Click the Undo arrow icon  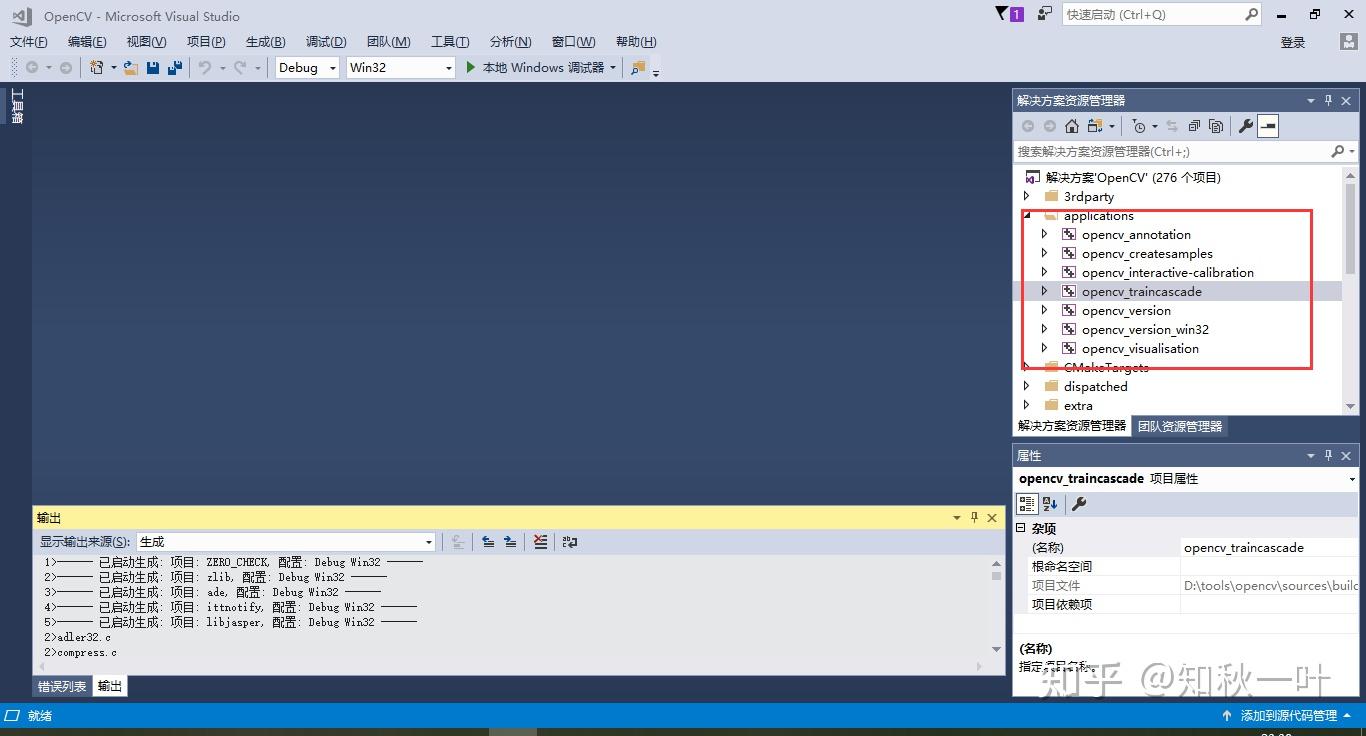205,68
